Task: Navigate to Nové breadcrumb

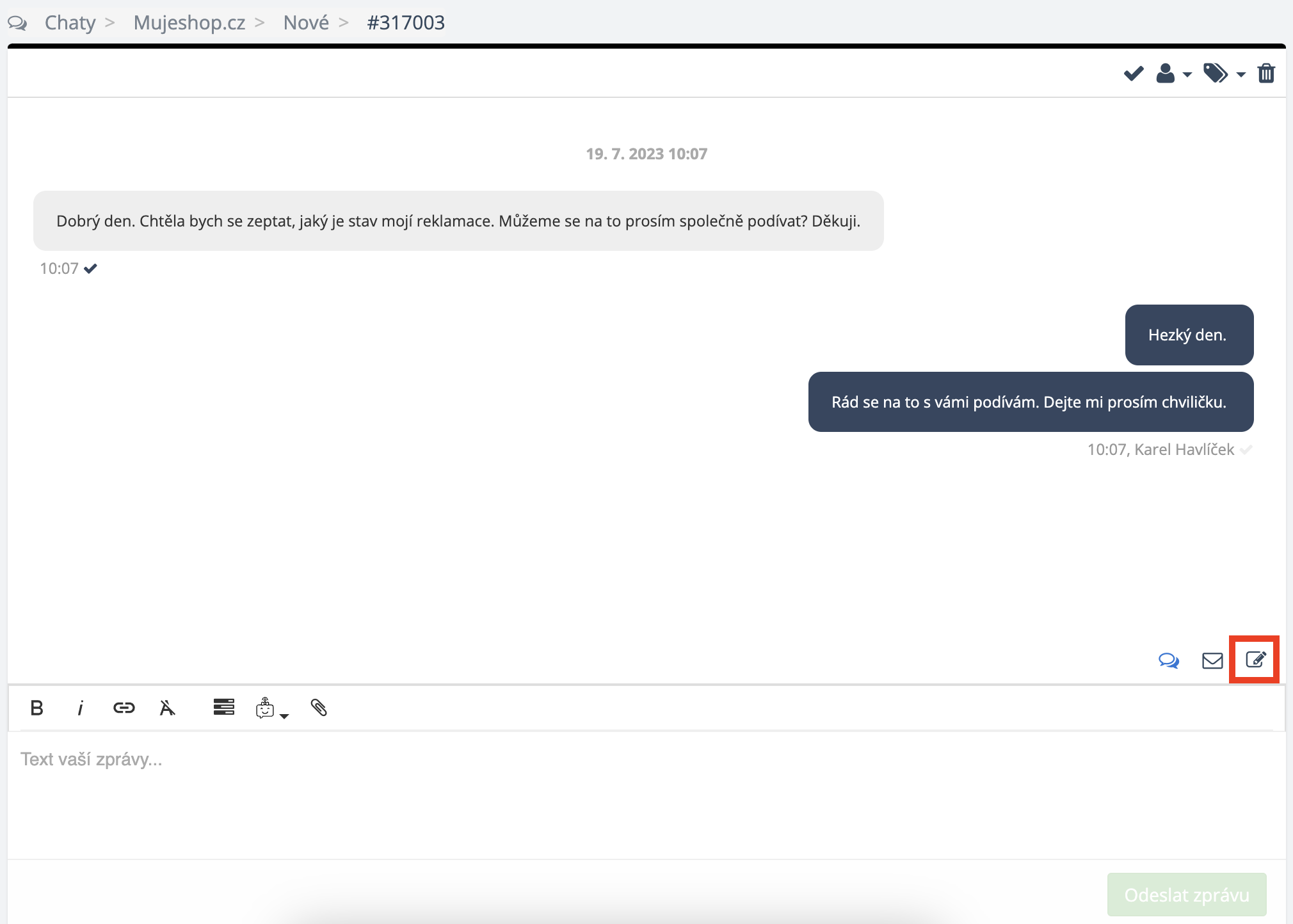Action: tap(305, 23)
